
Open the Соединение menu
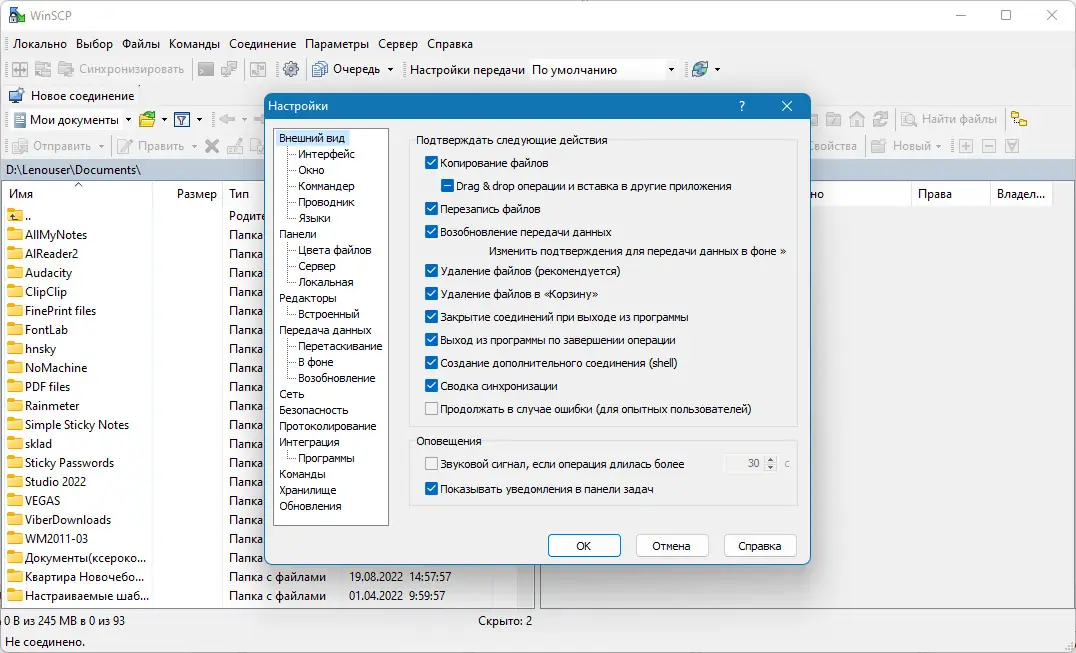point(262,43)
